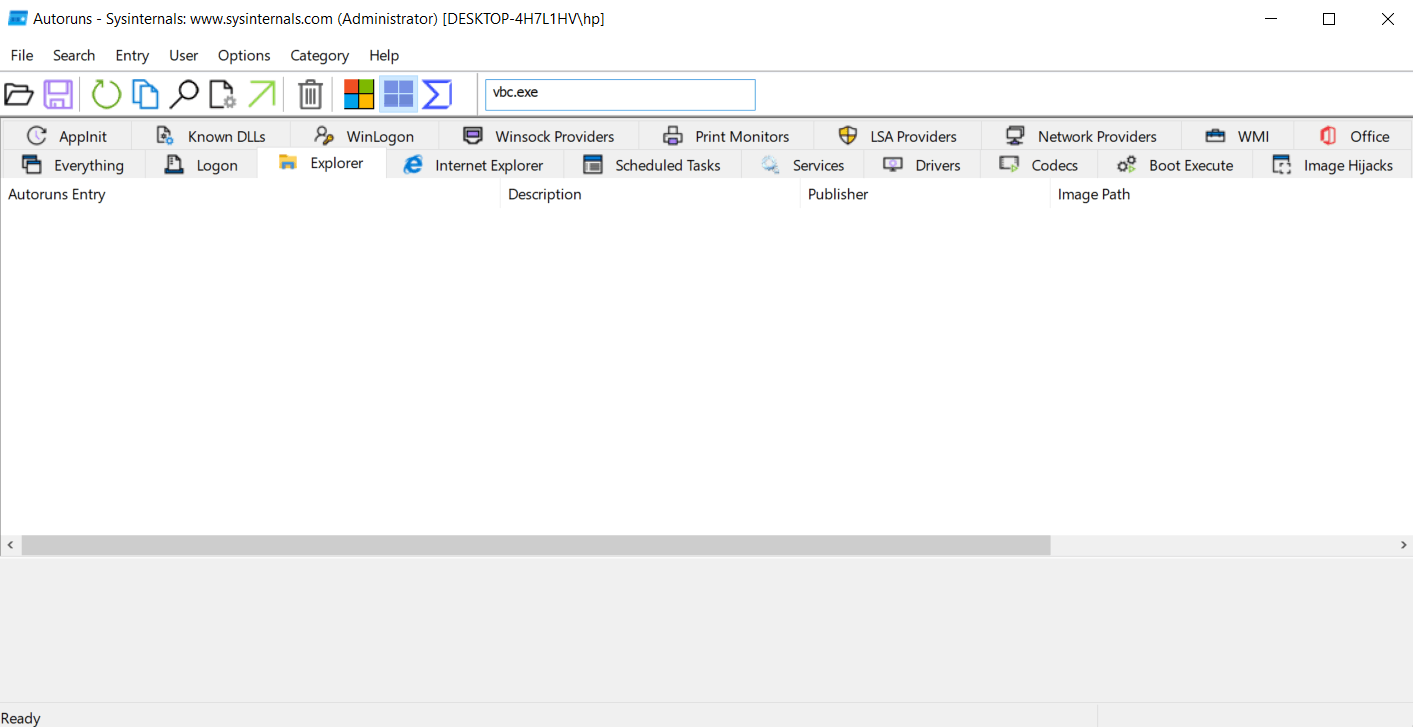Click the Autoruns title bar app icon
Viewport: 1413px width, 727px height.
click(17, 18)
